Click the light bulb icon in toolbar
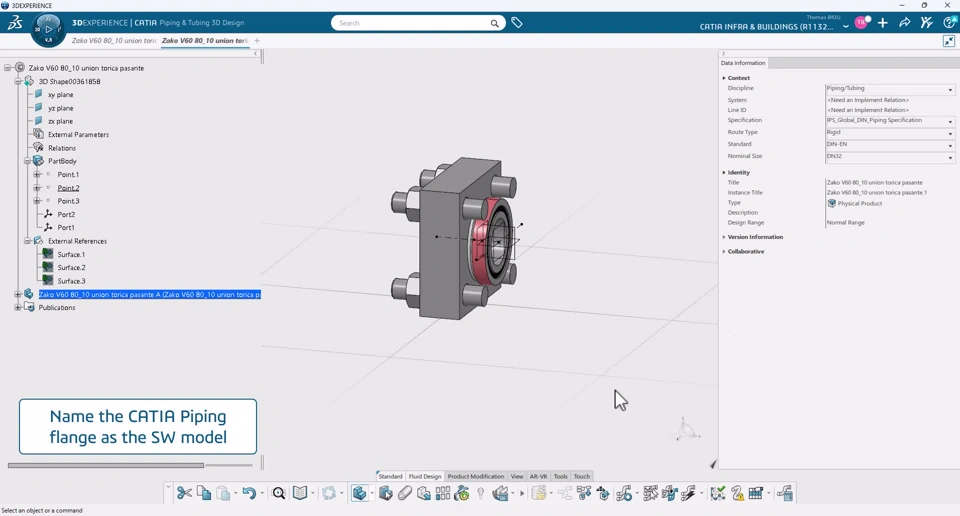Screen dimensions: 960x516 [481, 493]
